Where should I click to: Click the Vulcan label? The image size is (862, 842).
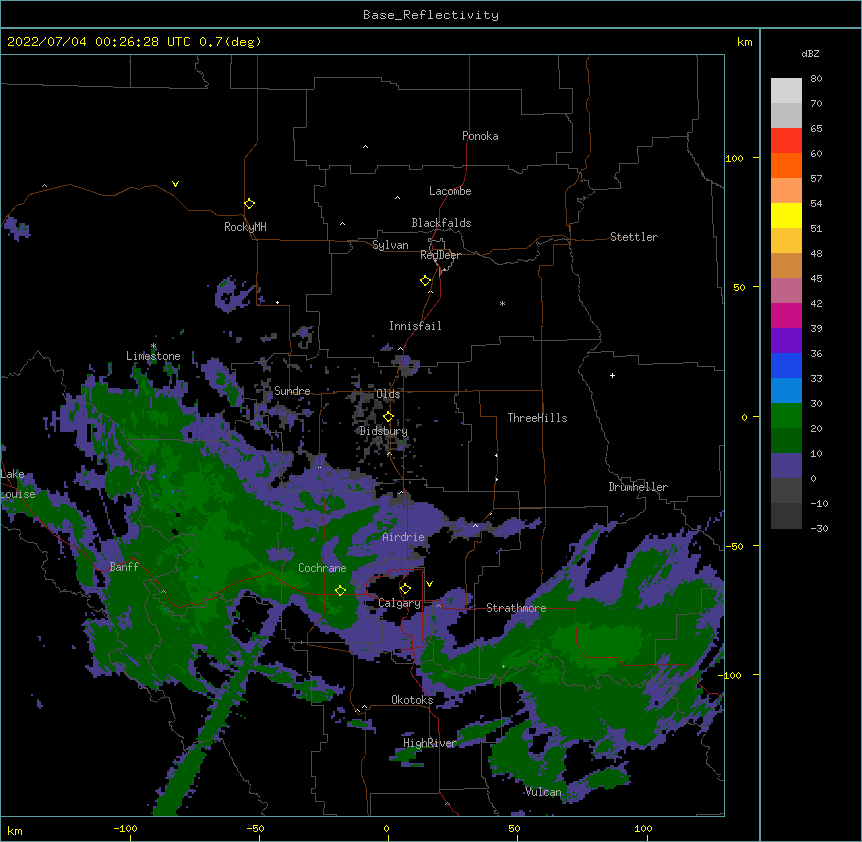[543, 792]
